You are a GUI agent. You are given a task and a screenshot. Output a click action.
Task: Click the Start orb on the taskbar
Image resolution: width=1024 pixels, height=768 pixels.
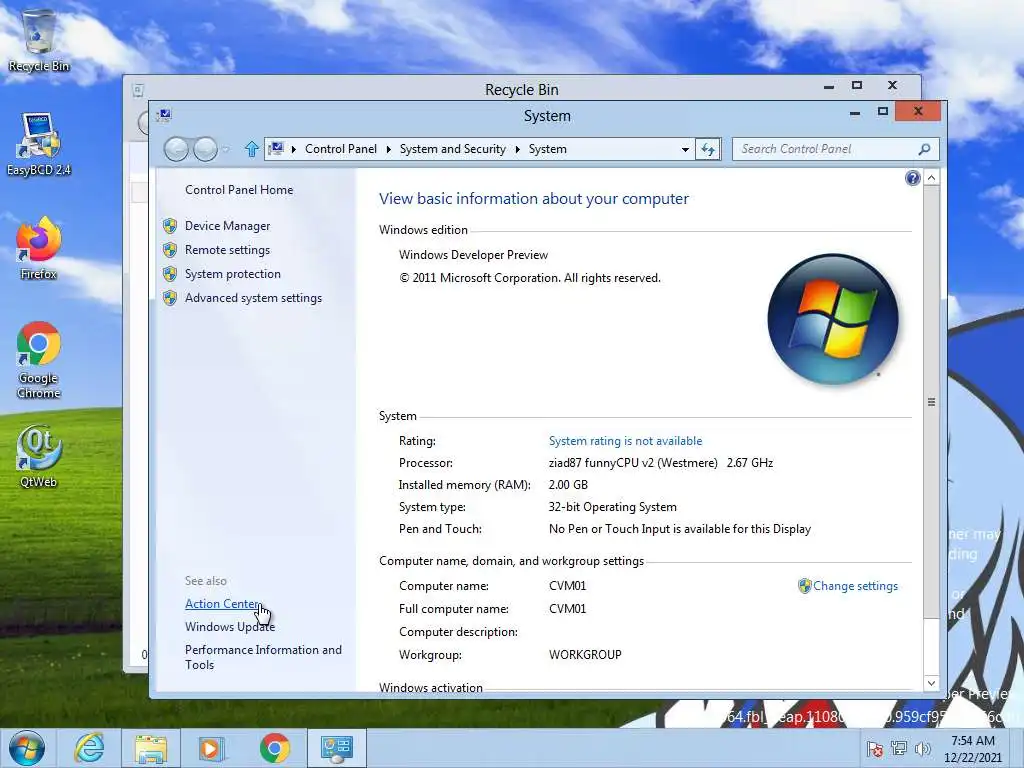click(x=26, y=748)
